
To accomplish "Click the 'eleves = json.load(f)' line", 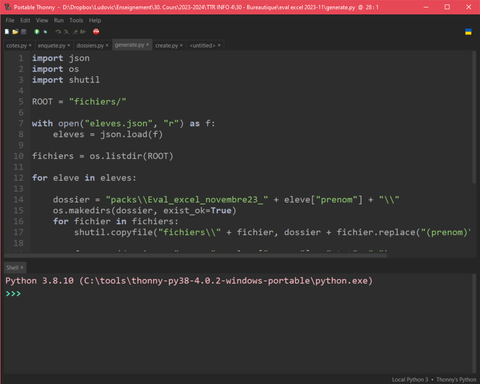I will click(x=108, y=135).
